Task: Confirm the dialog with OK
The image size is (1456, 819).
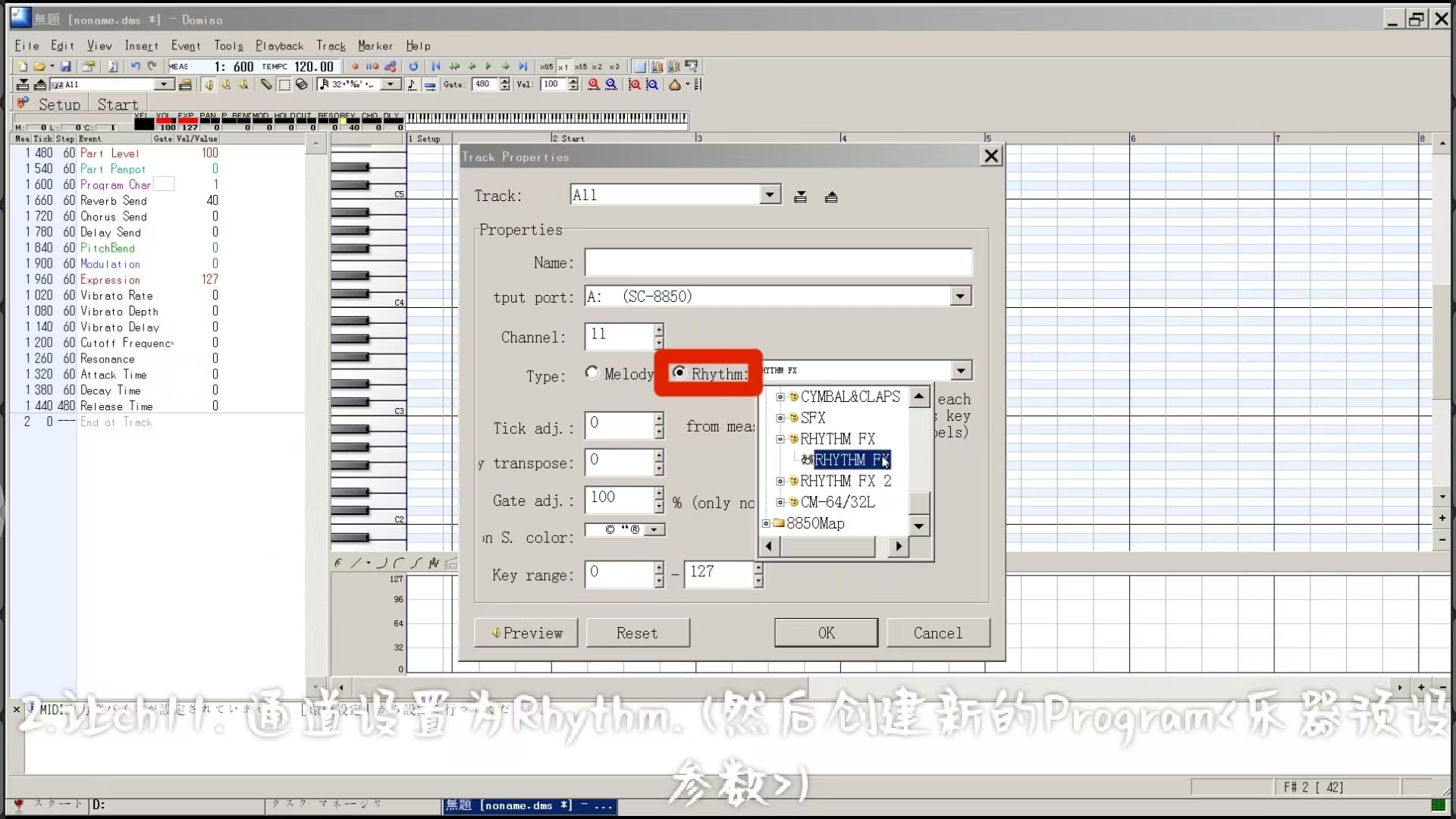Action: coord(826,633)
